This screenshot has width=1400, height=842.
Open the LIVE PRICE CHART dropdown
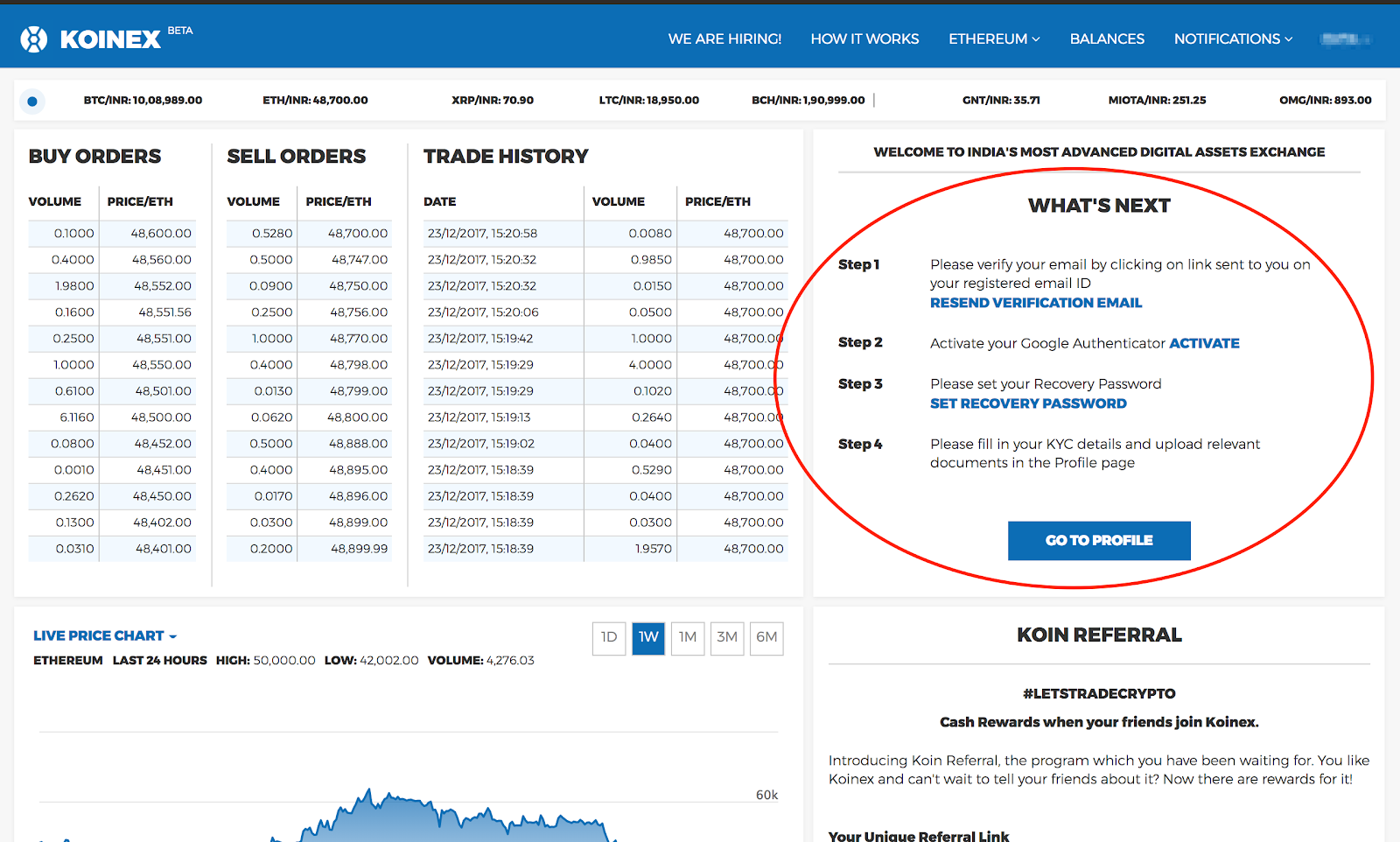(x=105, y=635)
